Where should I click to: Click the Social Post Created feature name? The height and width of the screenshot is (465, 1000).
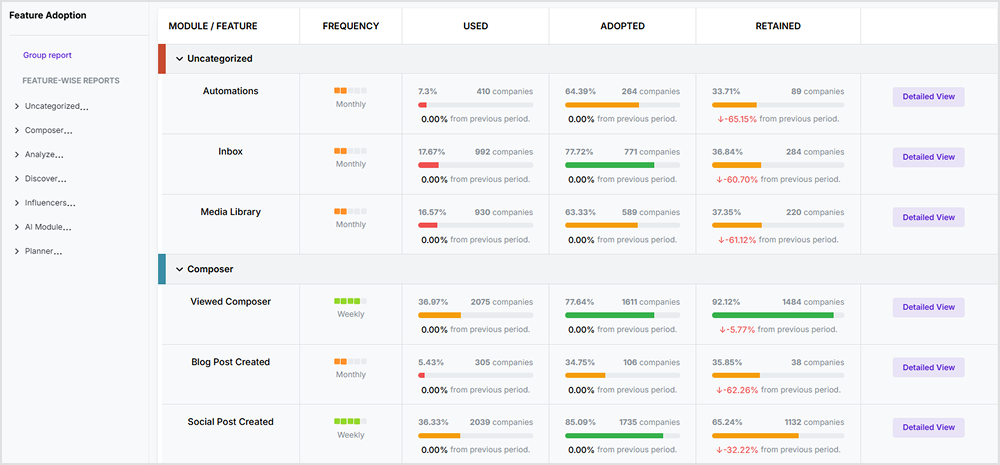230,422
